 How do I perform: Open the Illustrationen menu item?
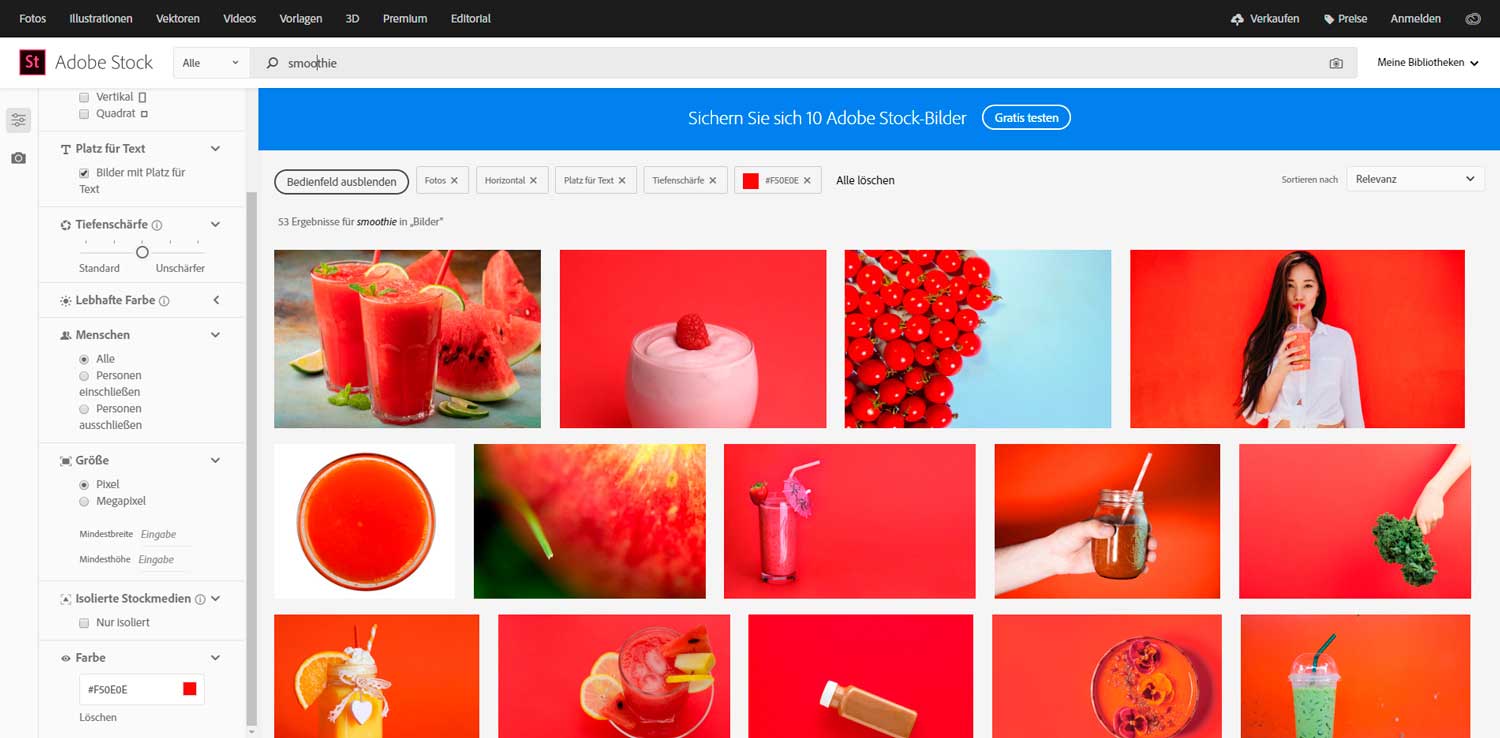(101, 19)
